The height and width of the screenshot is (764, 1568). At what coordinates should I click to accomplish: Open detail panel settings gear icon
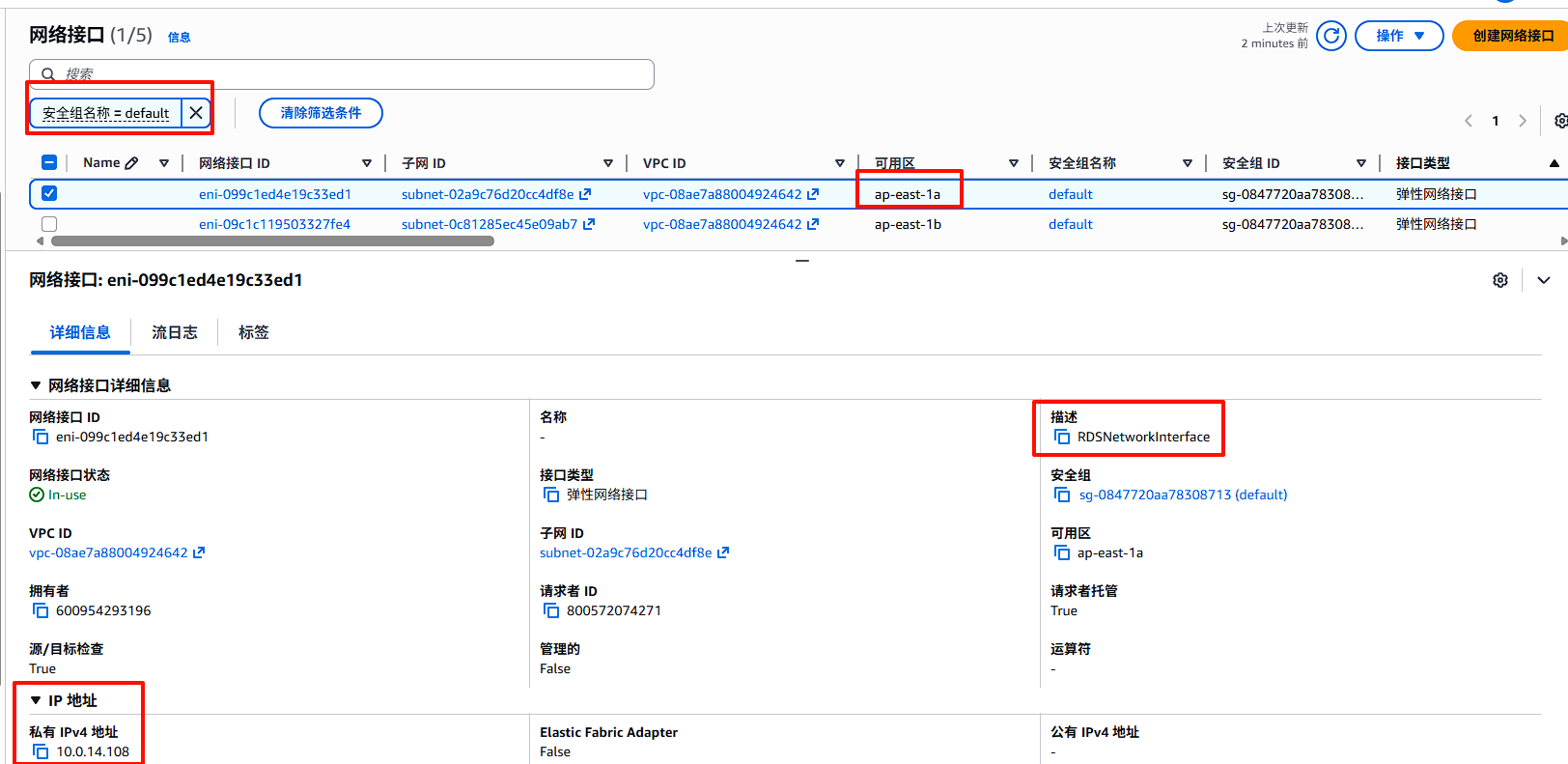click(x=1499, y=280)
